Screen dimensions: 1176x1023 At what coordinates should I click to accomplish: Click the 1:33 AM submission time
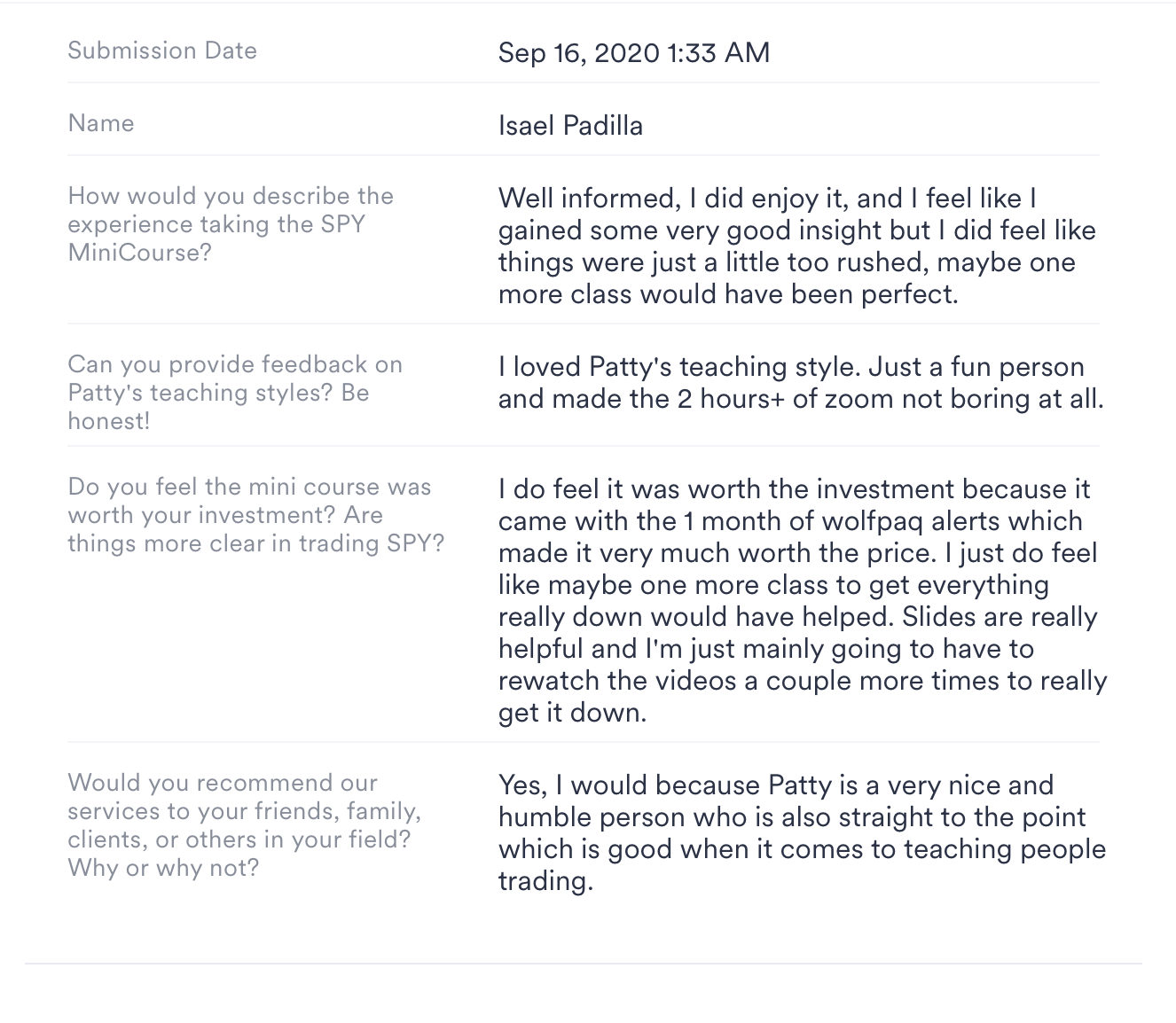click(718, 53)
